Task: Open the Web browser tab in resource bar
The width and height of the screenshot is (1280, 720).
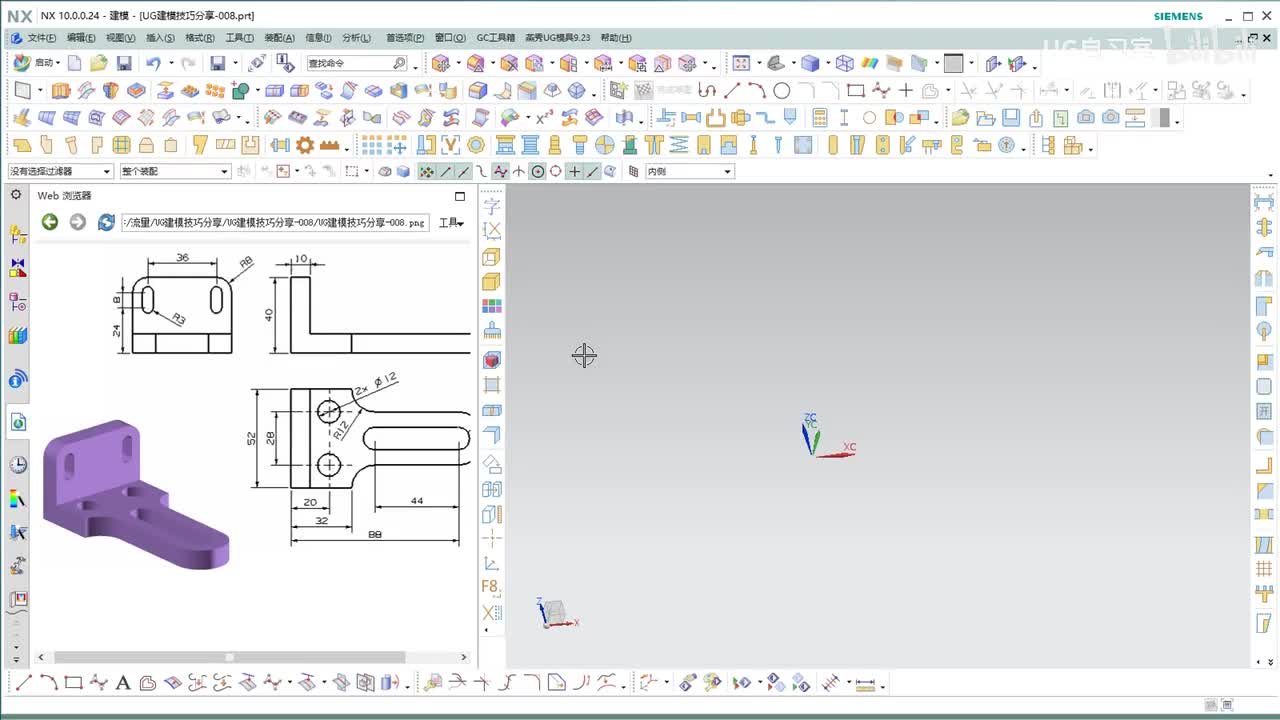Action: click(18, 422)
